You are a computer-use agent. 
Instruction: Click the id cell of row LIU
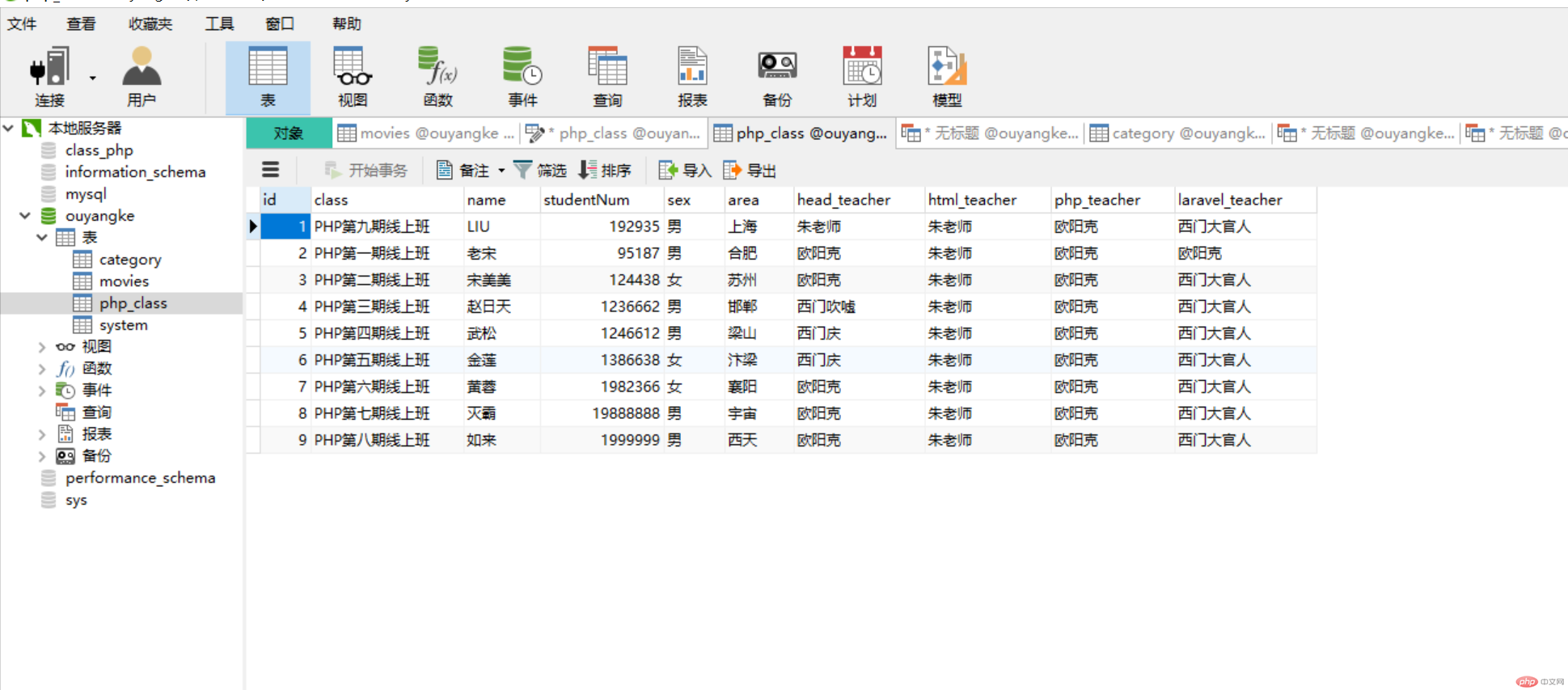(285, 226)
